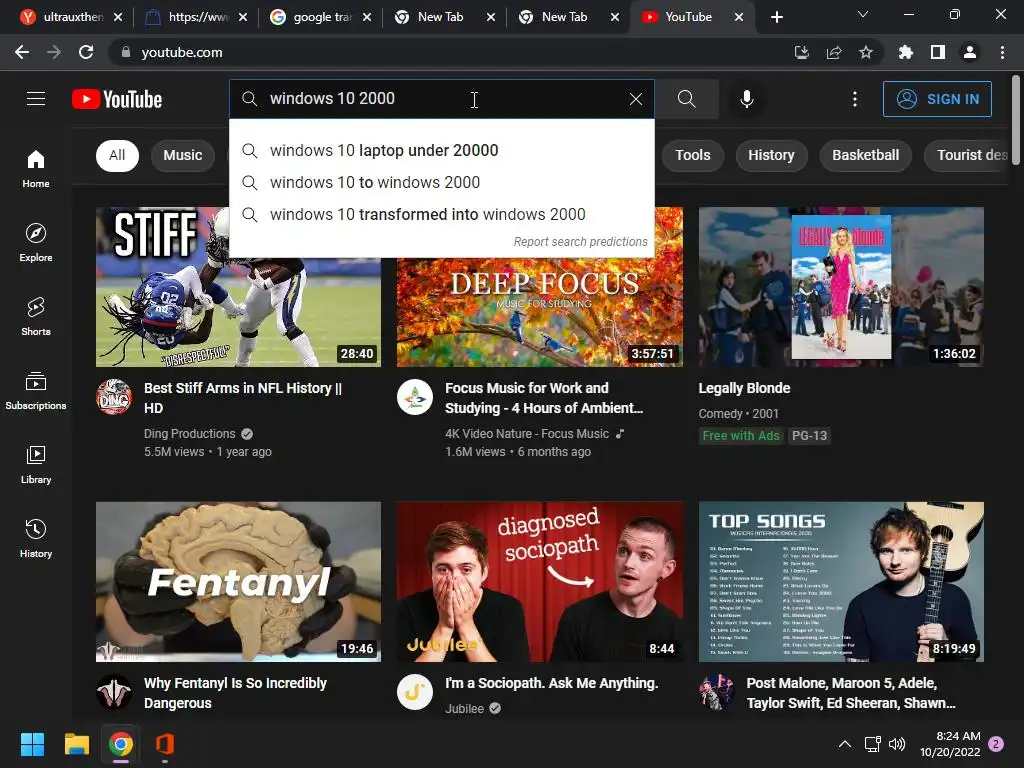Viewport: 1024px width, 768px height.
Task: Open diagnosed sociopath video thumbnail
Action: (539, 582)
